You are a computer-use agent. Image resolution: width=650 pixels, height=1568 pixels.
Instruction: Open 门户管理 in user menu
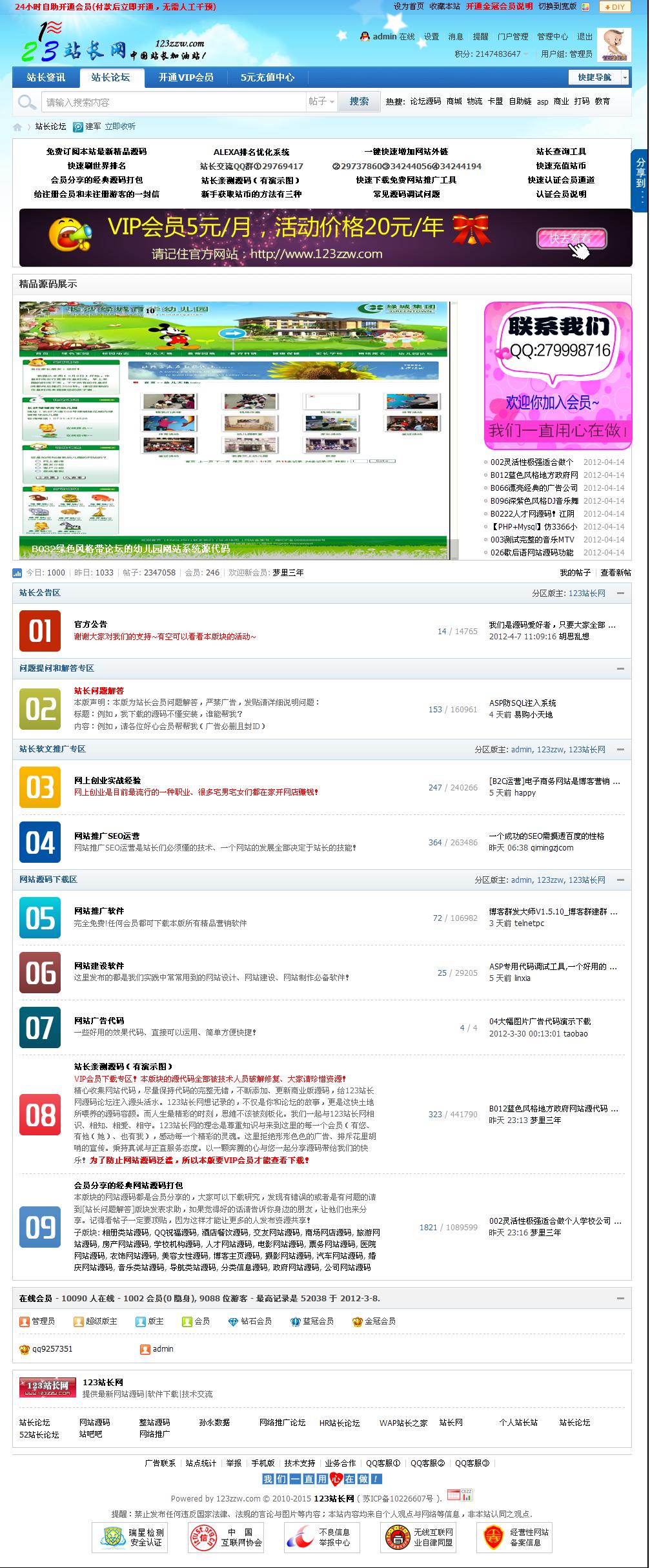point(513,37)
